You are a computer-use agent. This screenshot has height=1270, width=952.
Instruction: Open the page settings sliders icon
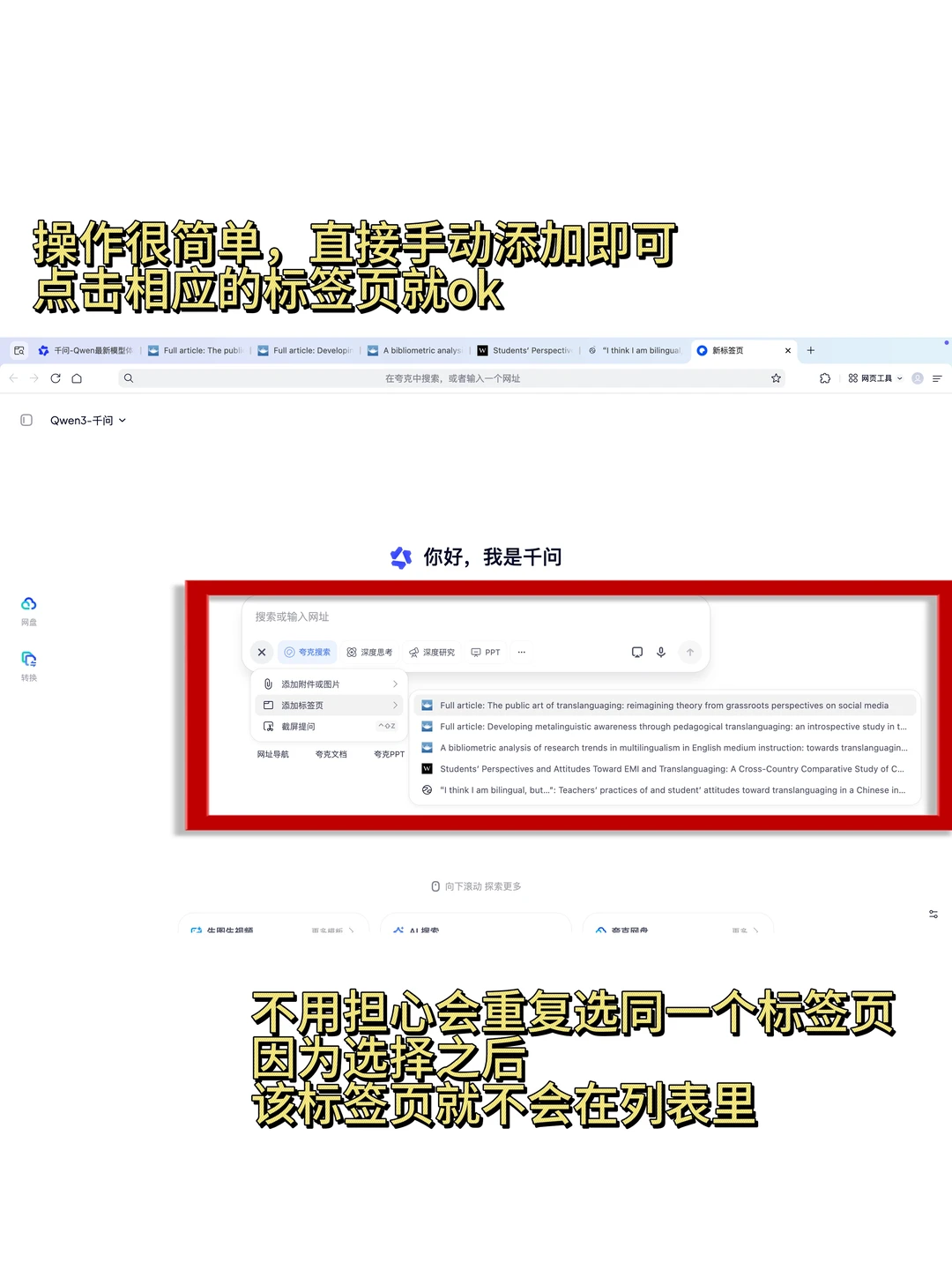(933, 915)
